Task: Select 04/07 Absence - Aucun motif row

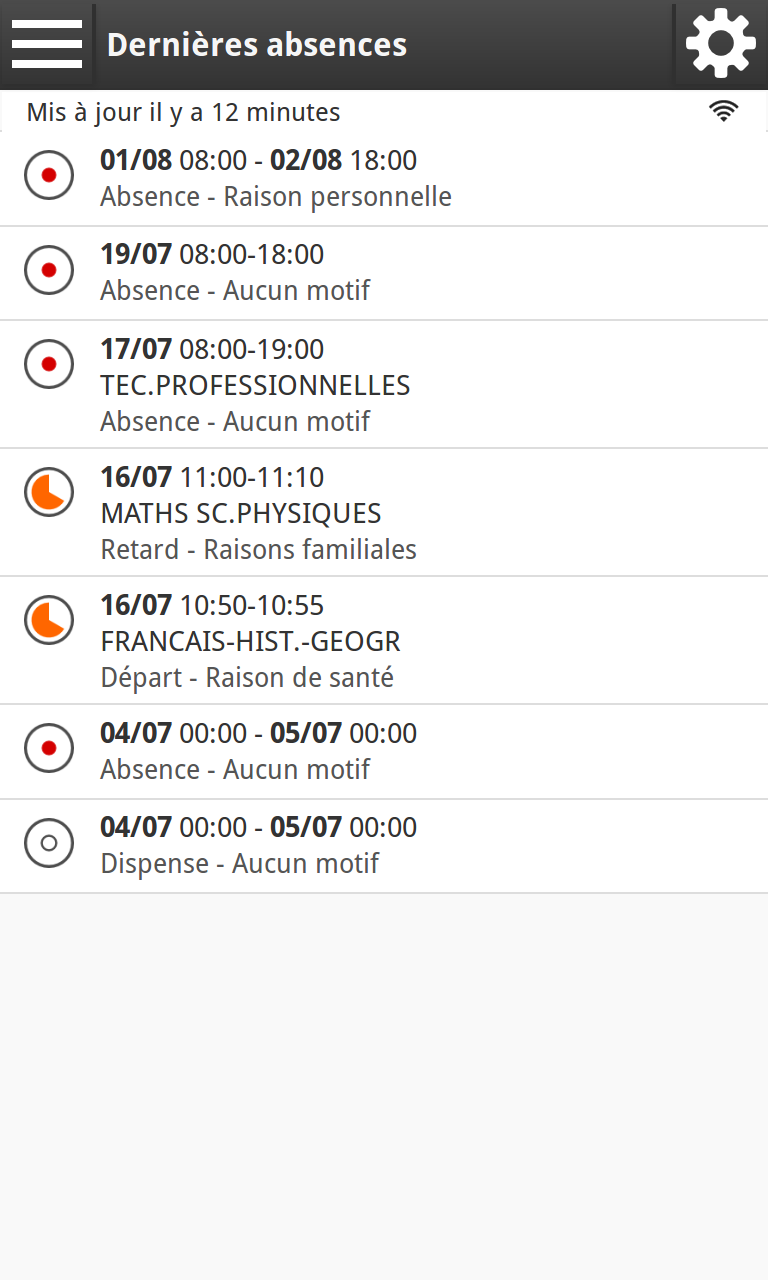Action: 384,752
